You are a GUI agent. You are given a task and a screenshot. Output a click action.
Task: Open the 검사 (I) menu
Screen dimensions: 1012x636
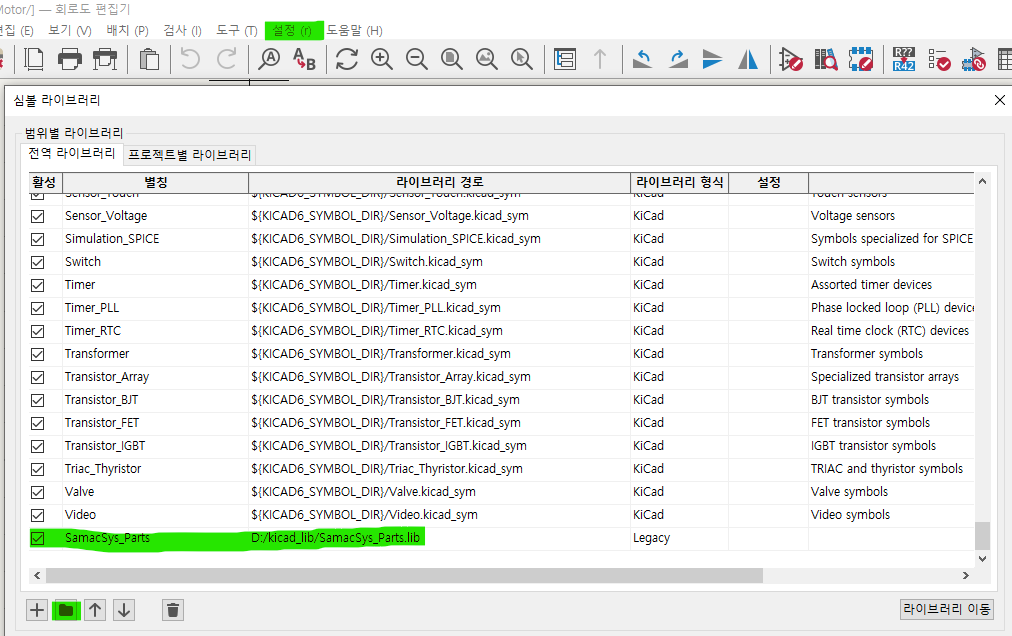(x=183, y=30)
